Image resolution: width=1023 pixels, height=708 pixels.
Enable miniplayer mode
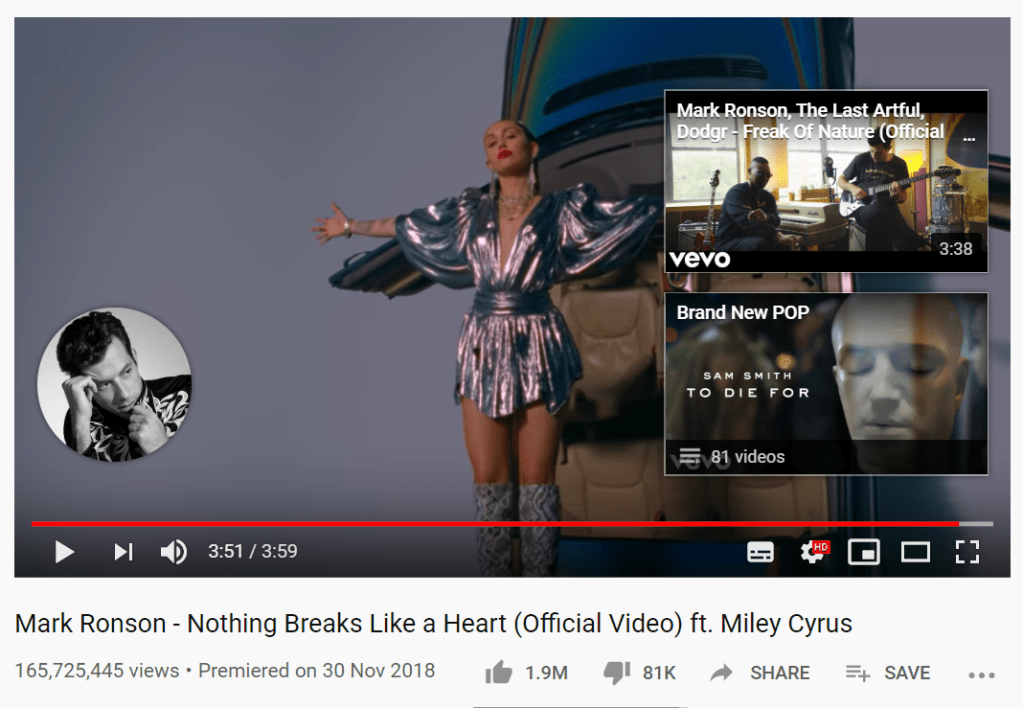tap(863, 552)
